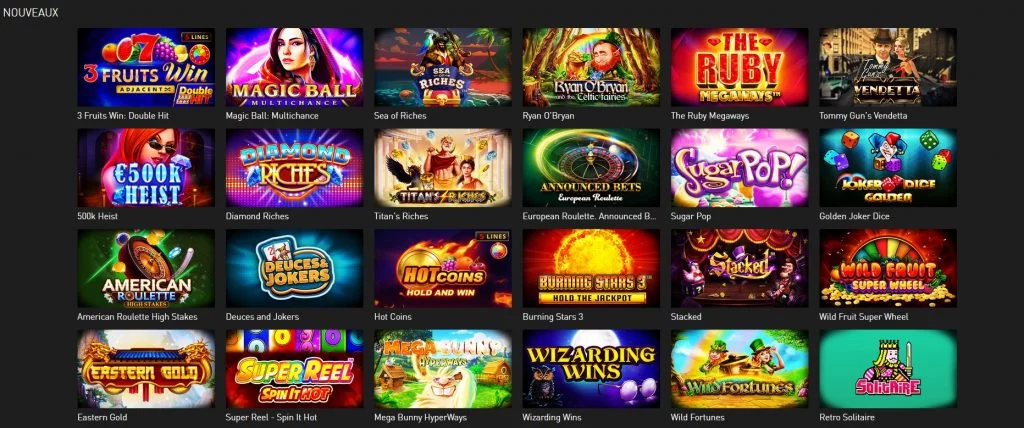The height and width of the screenshot is (428, 1024).
Task: Select the NOUVEAUX section heading
Action: click(31, 12)
